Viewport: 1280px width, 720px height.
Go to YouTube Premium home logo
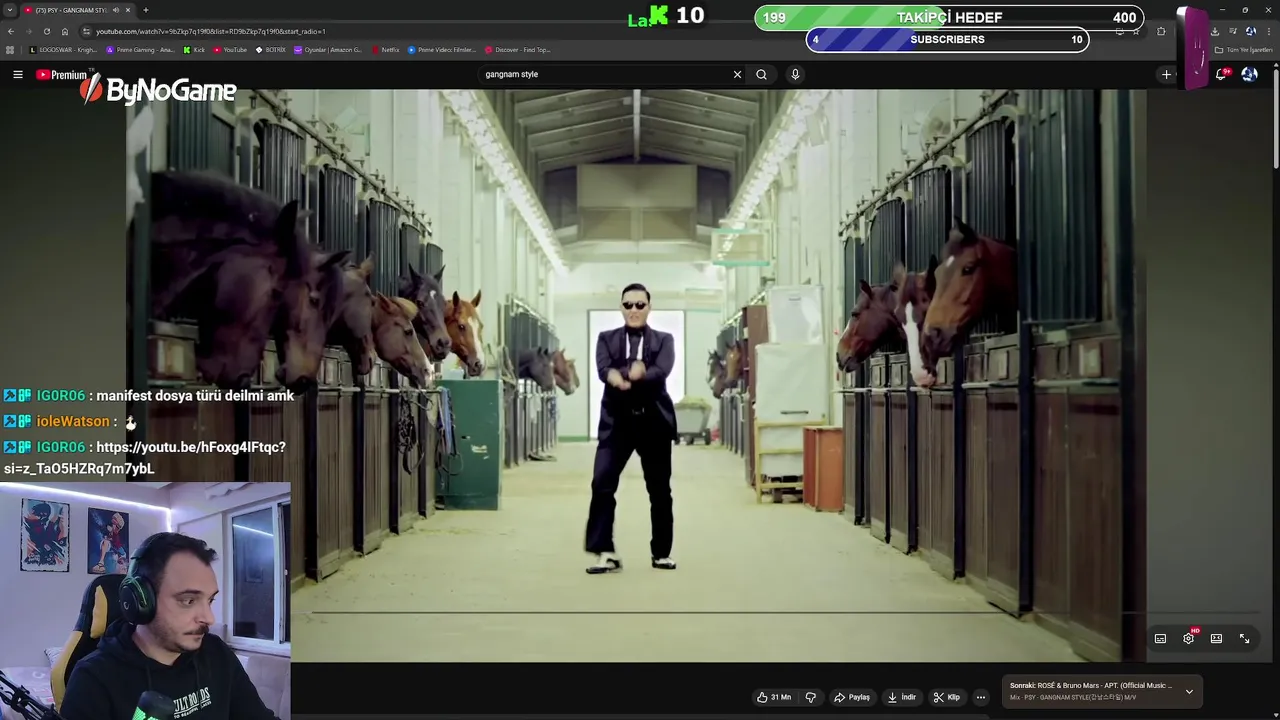(62, 74)
